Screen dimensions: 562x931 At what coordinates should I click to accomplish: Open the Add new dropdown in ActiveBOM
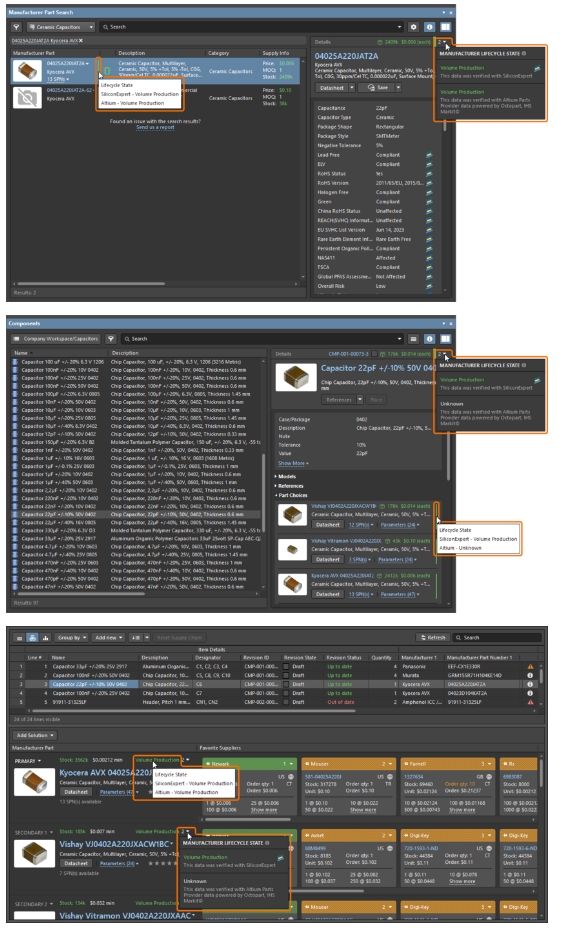tap(109, 637)
